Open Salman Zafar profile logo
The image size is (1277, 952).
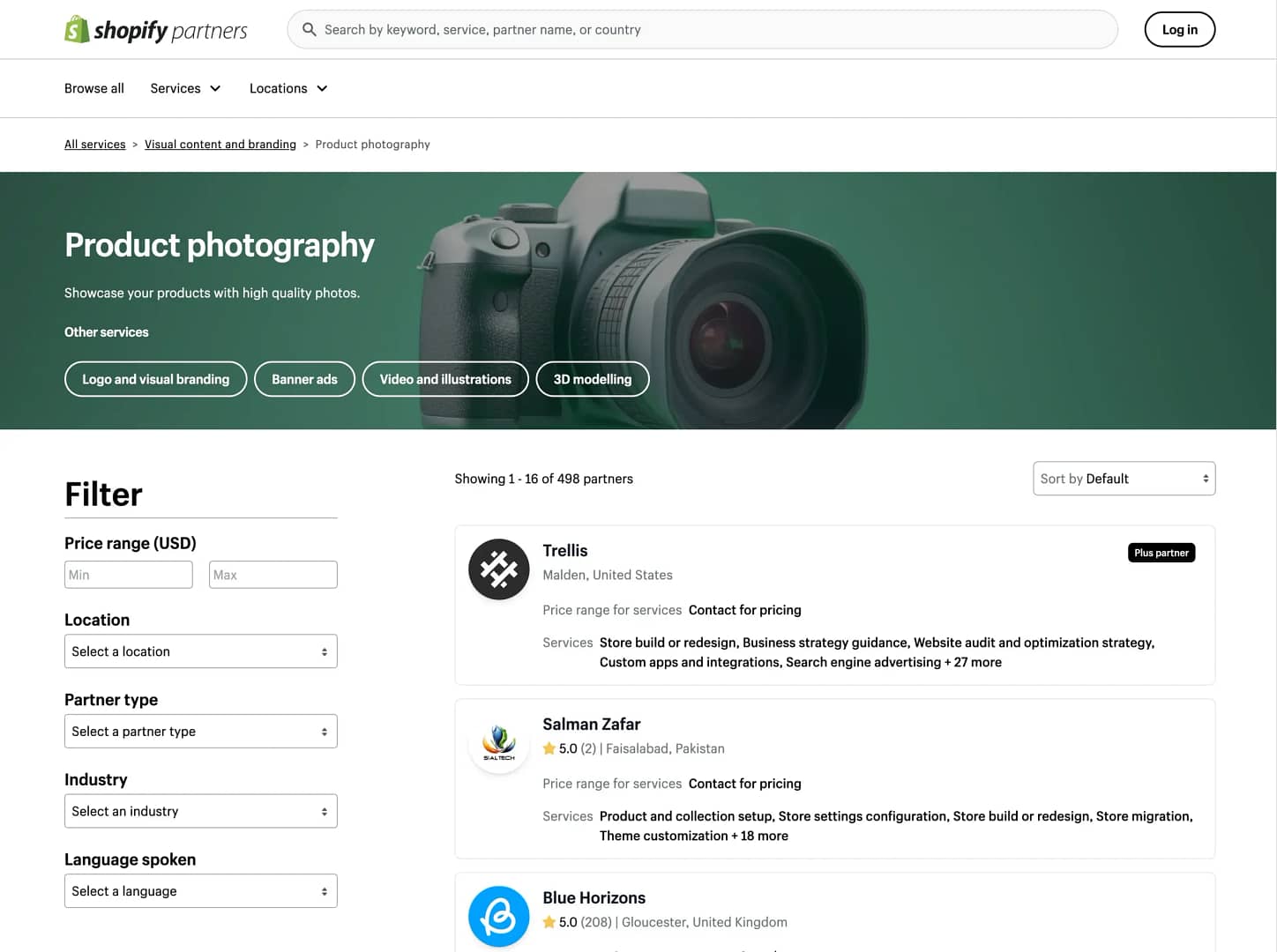tap(499, 743)
